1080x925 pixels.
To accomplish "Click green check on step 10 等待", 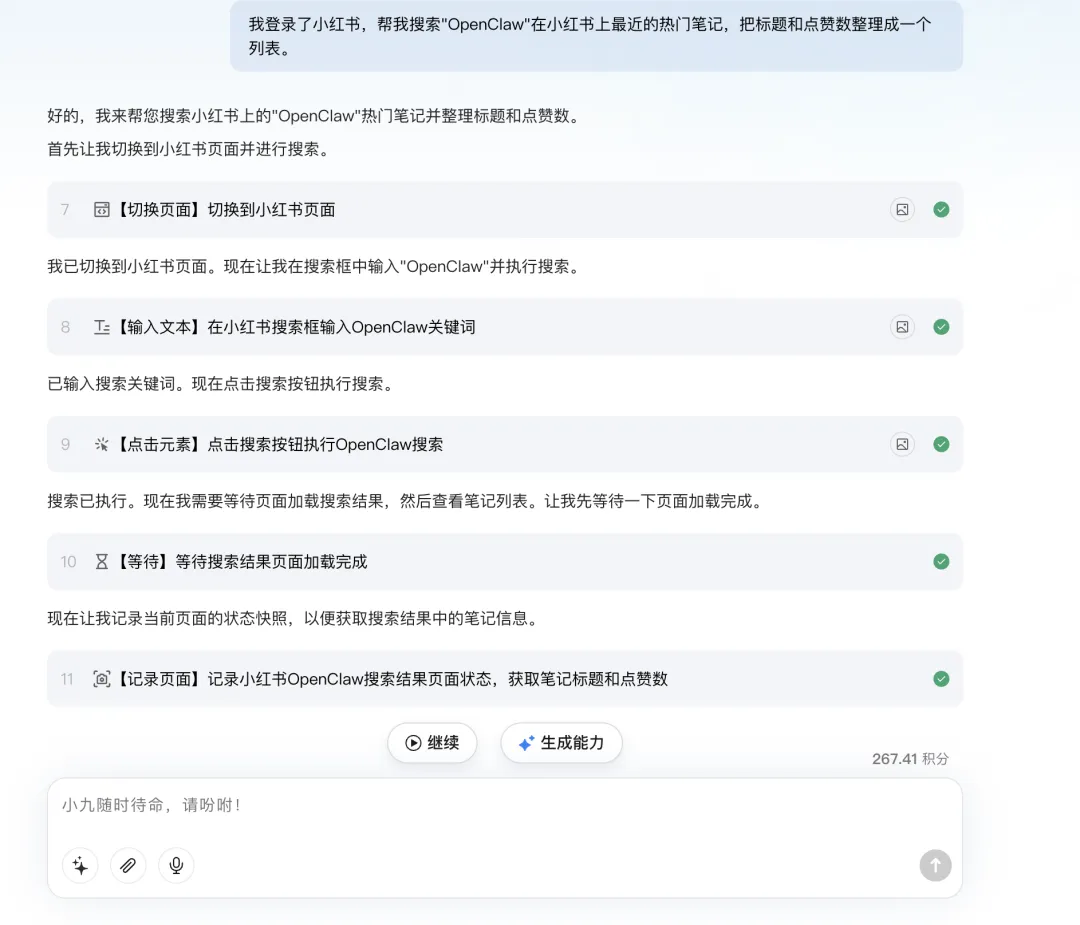I will pos(941,561).
